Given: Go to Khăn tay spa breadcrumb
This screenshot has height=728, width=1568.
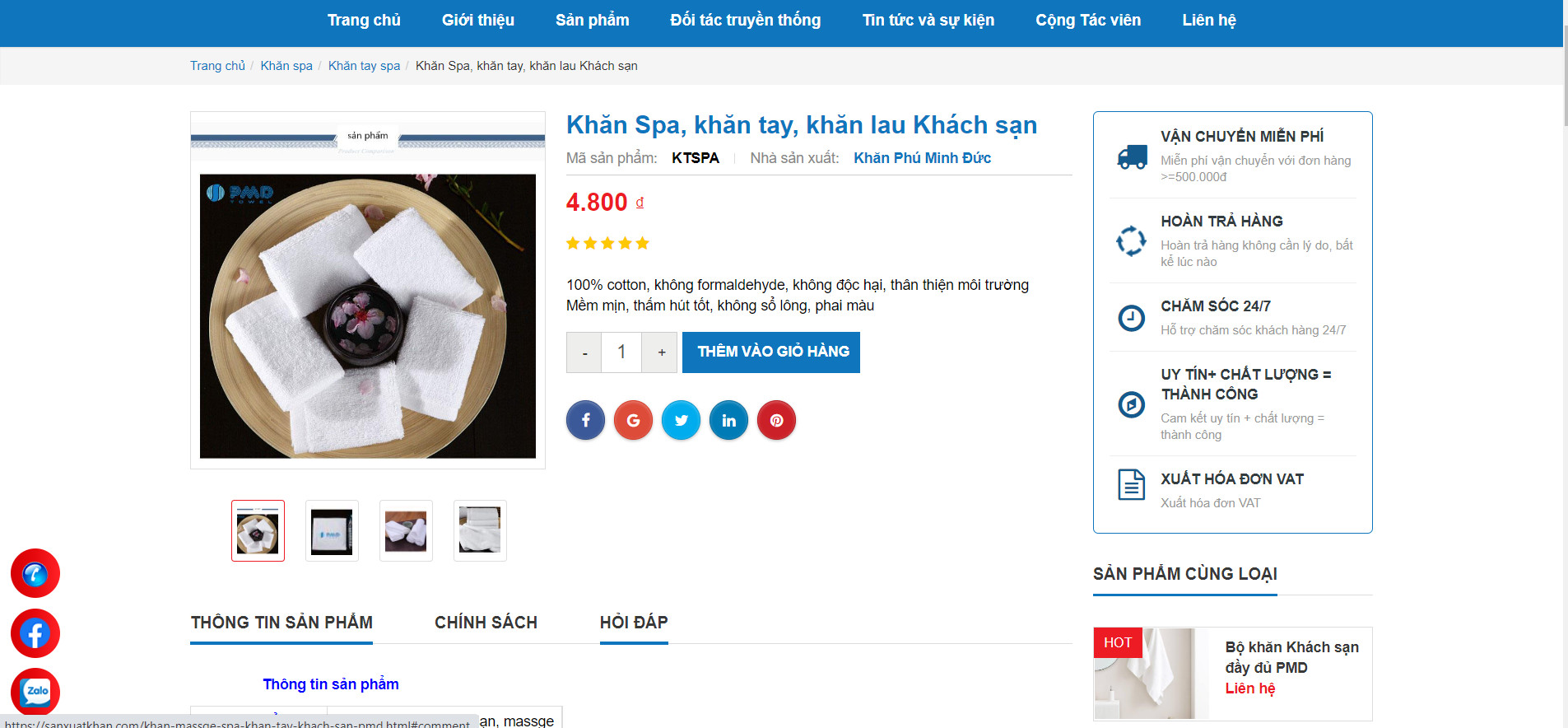Looking at the screenshot, I should pos(364,66).
